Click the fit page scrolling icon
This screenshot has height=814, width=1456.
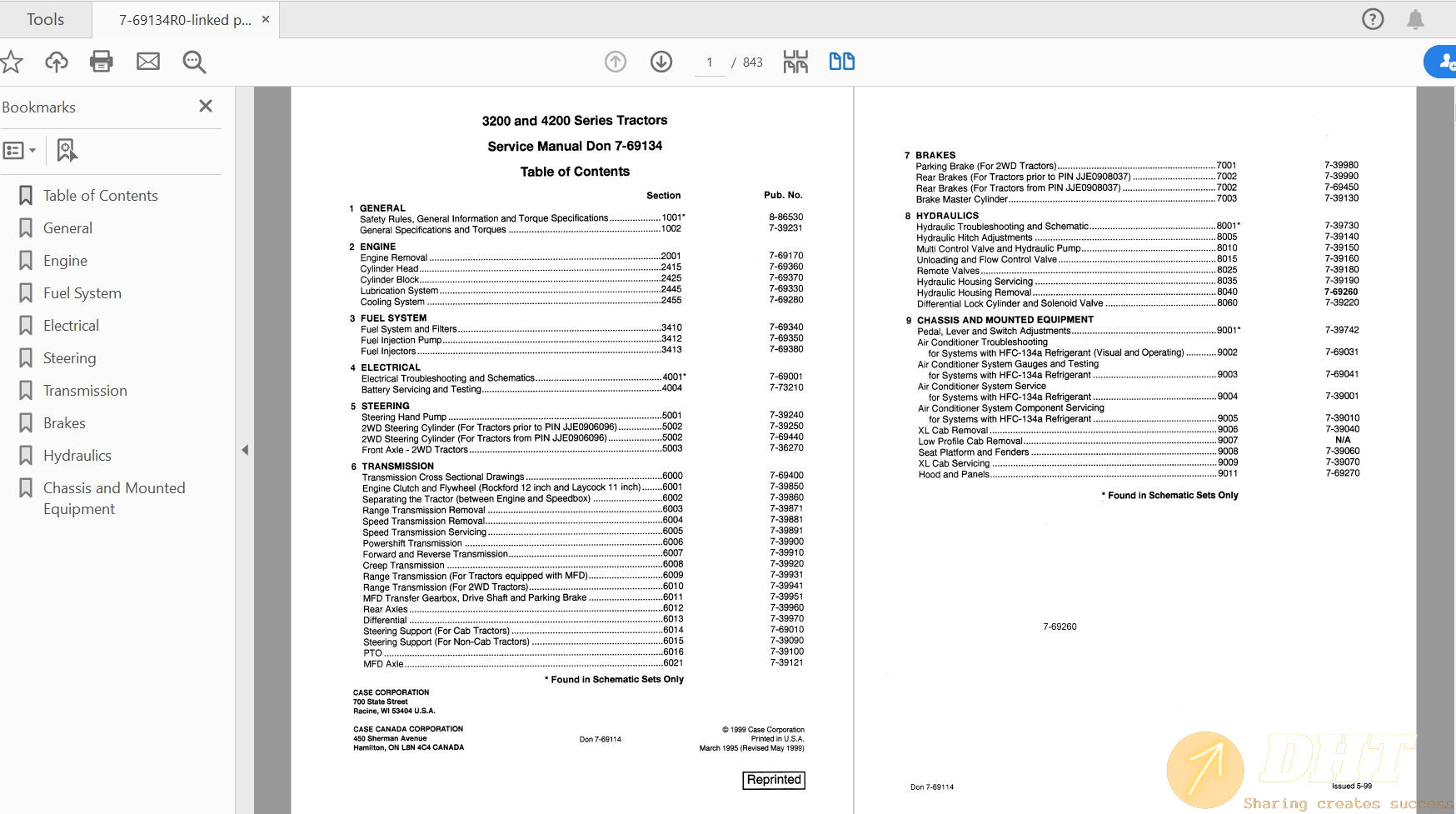(795, 62)
